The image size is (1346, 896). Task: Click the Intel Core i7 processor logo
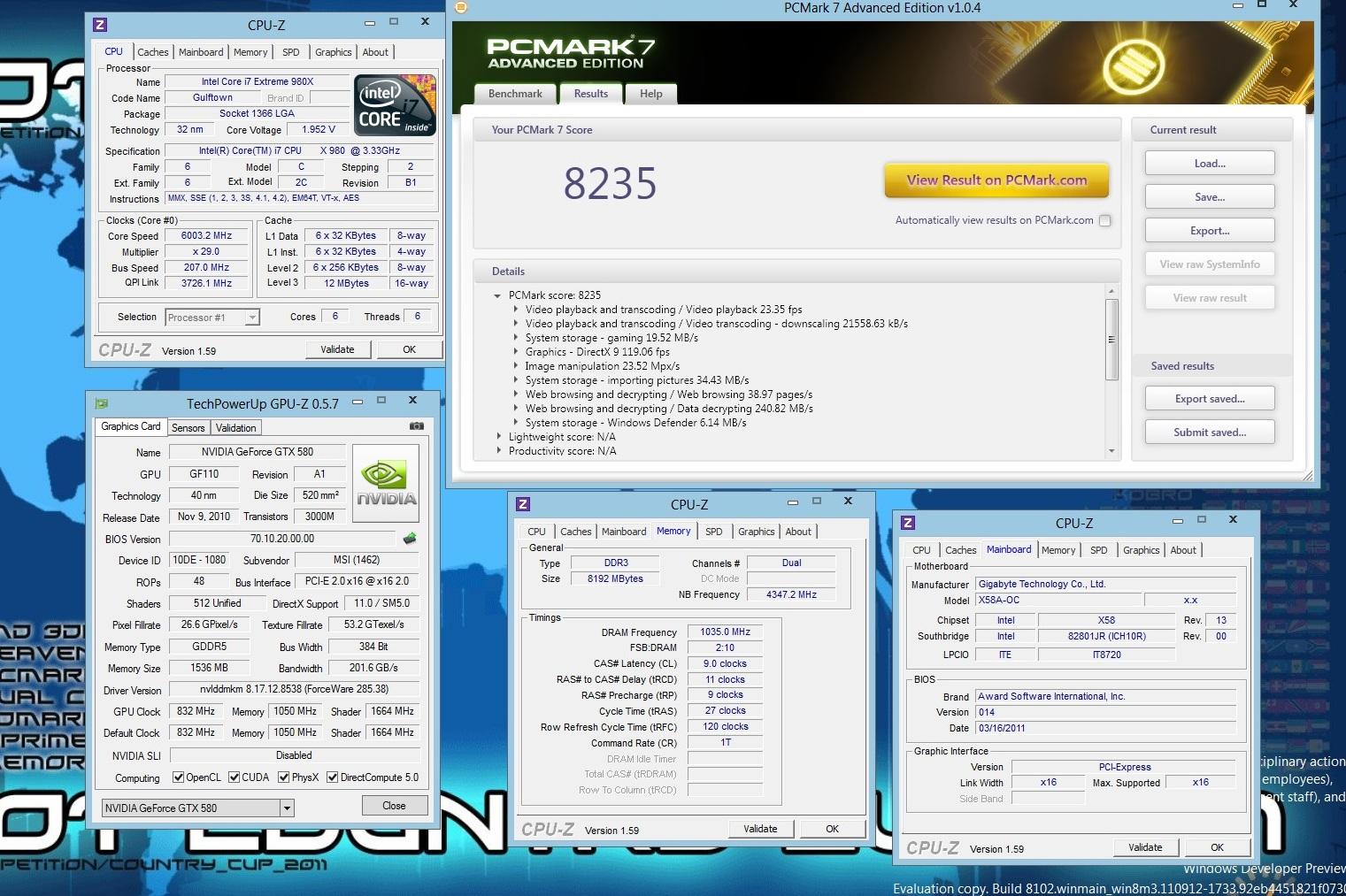point(396,104)
